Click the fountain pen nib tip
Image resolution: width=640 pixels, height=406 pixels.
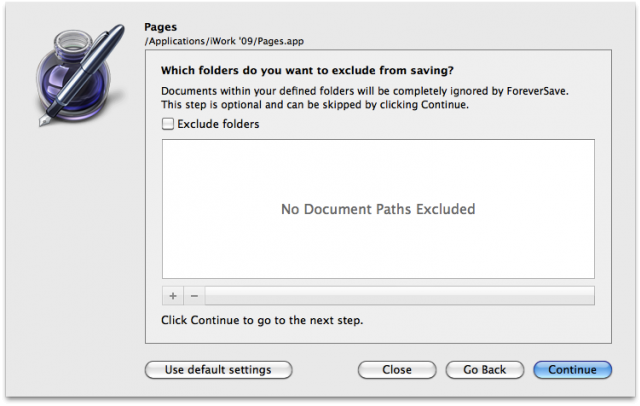43,122
